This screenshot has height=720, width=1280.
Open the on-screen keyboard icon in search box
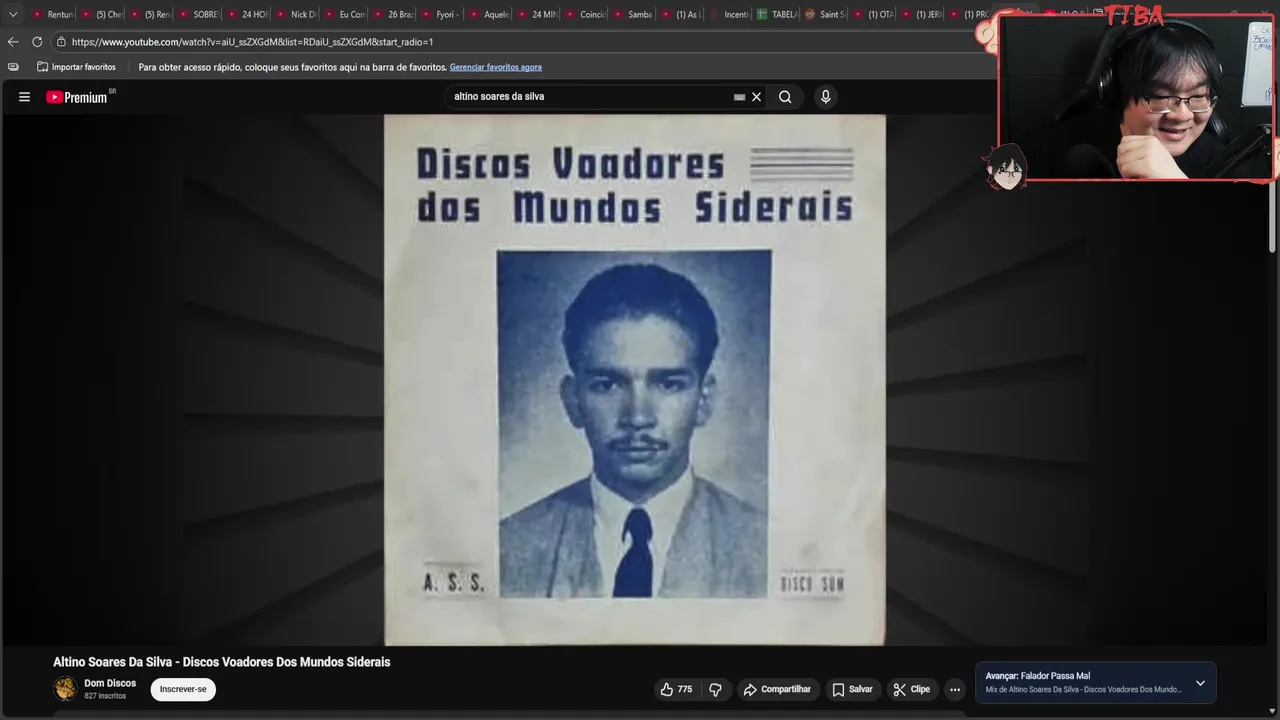pos(739,97)
